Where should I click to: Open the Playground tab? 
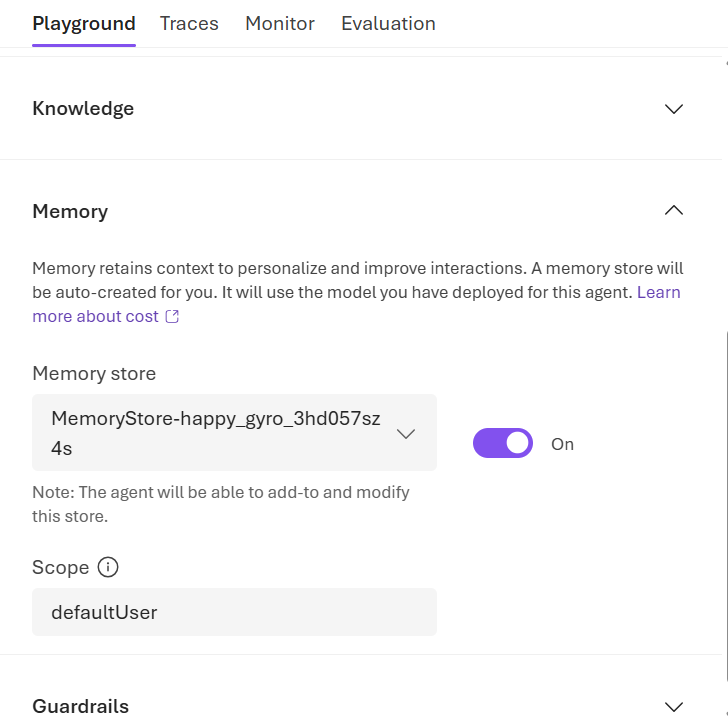point(84,23)
